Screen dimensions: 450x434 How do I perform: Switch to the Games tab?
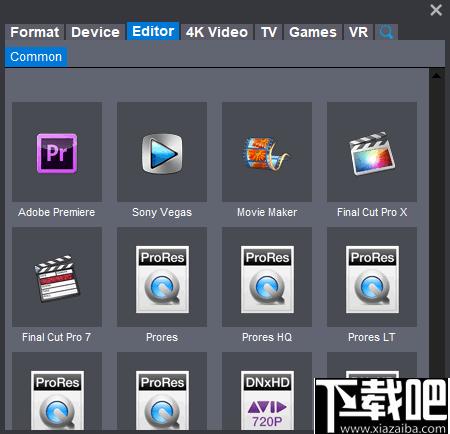(x=313, y=32)
